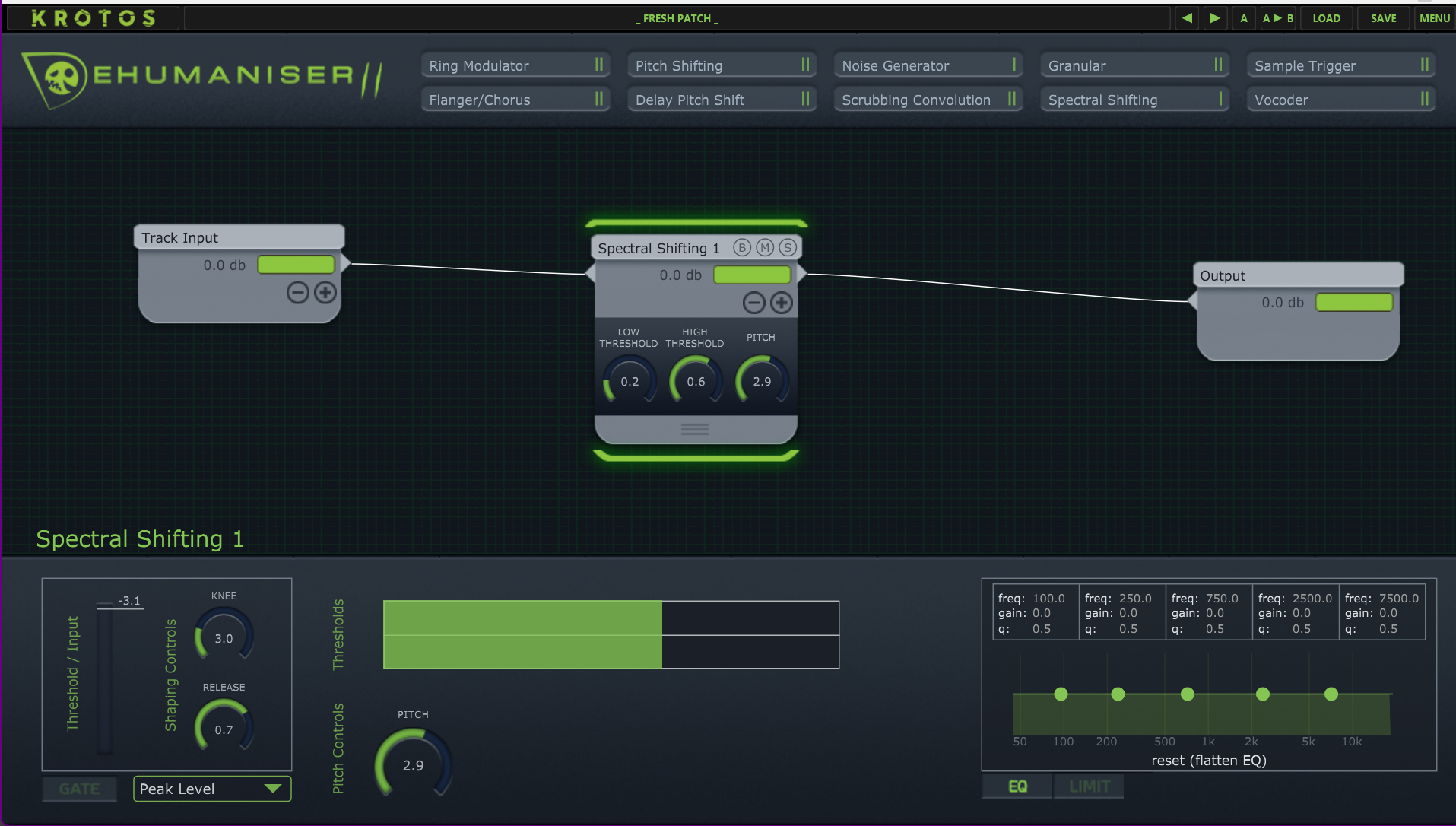Image resolution: width=1456 pixels, height=826 pixels.
Task: Decrease Track Input level with minus icon
Action: [x=298, y=292]
